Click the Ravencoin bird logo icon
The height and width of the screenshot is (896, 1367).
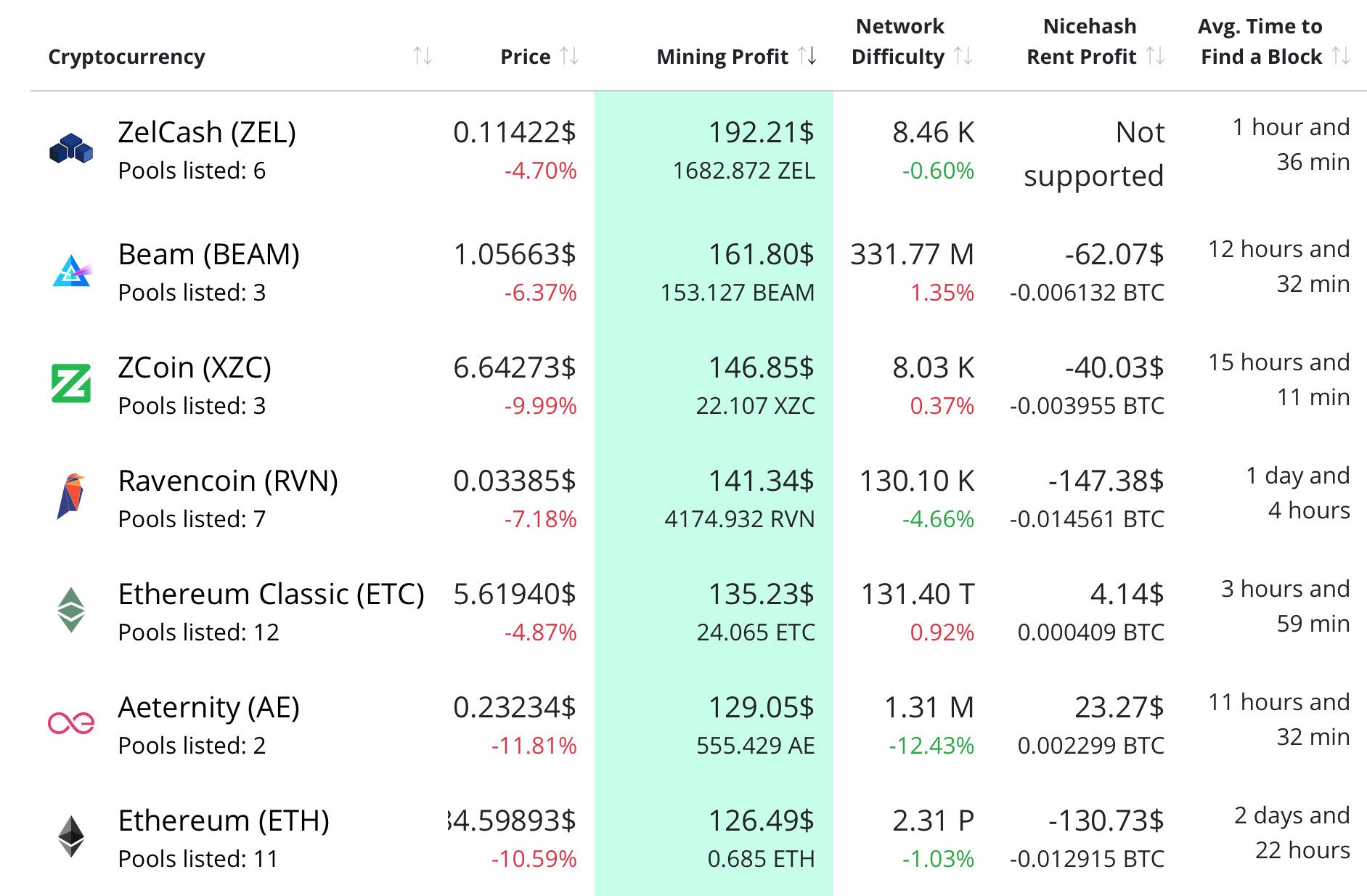click(71, 497)
